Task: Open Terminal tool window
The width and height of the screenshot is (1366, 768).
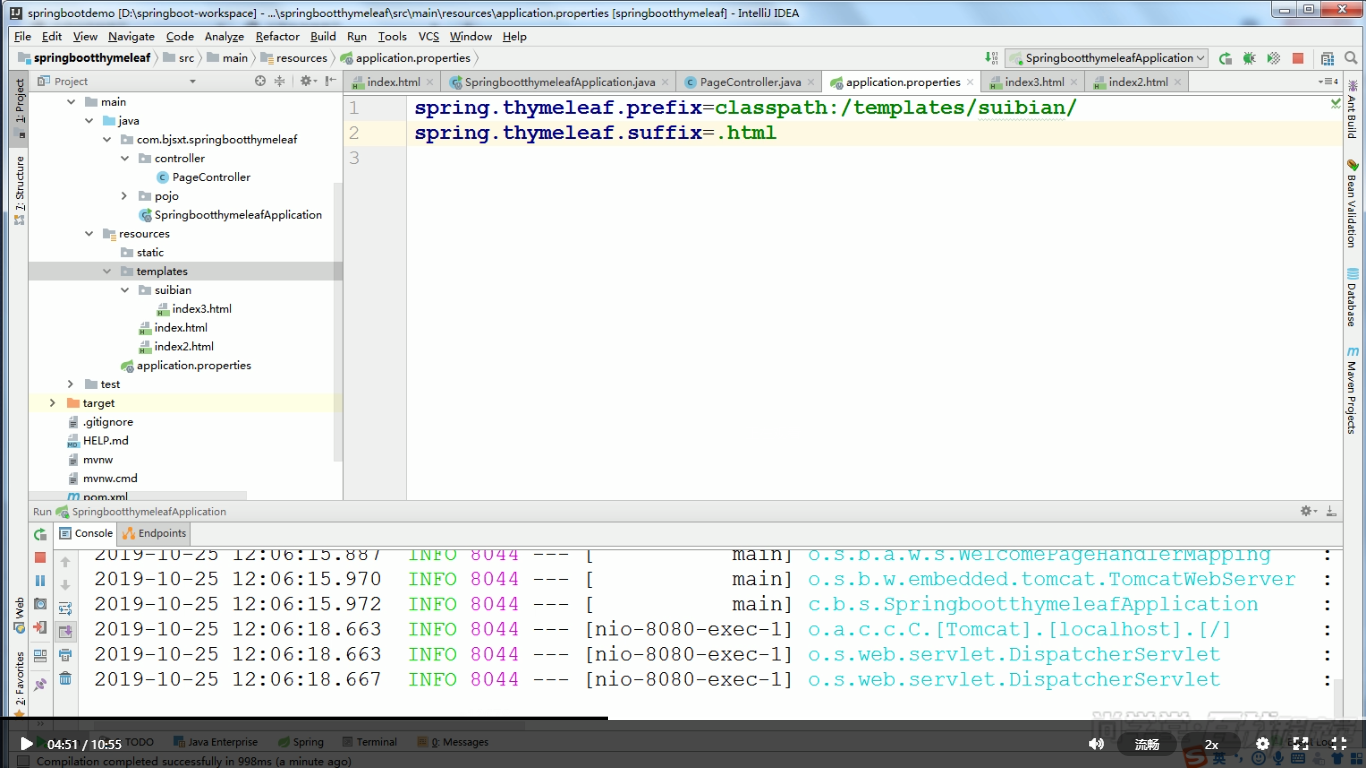Action: point(369,742)
